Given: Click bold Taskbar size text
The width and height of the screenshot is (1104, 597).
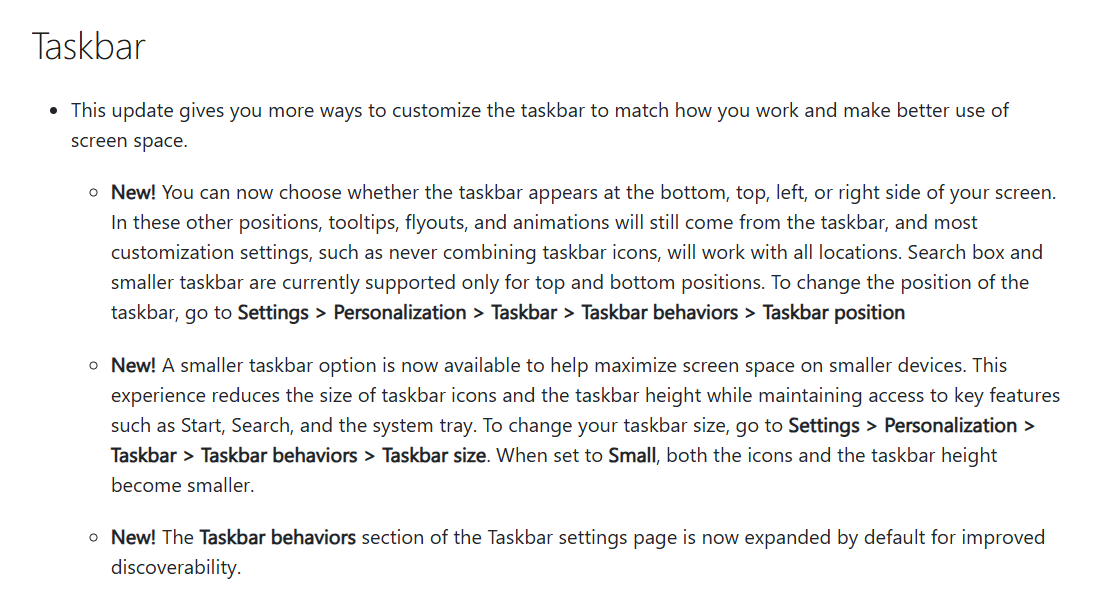Looking at the screenshot, I should (434, 455).
